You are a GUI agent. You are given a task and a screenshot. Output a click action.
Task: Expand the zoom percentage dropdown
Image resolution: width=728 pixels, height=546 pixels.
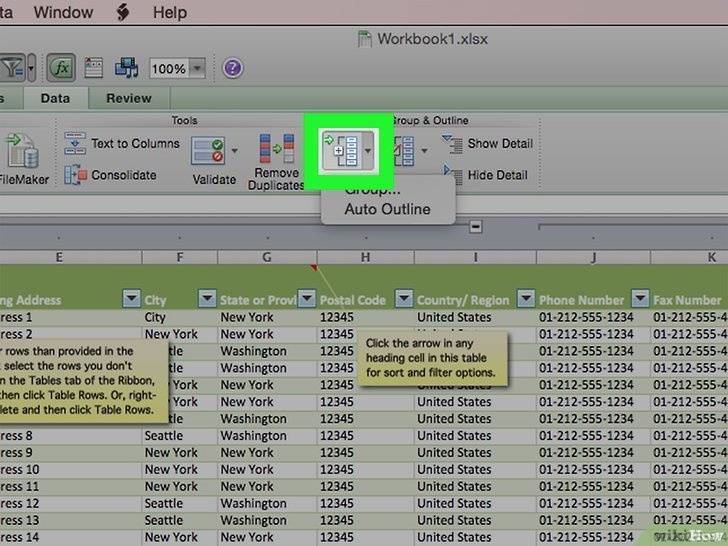click(x=197, y=69)
